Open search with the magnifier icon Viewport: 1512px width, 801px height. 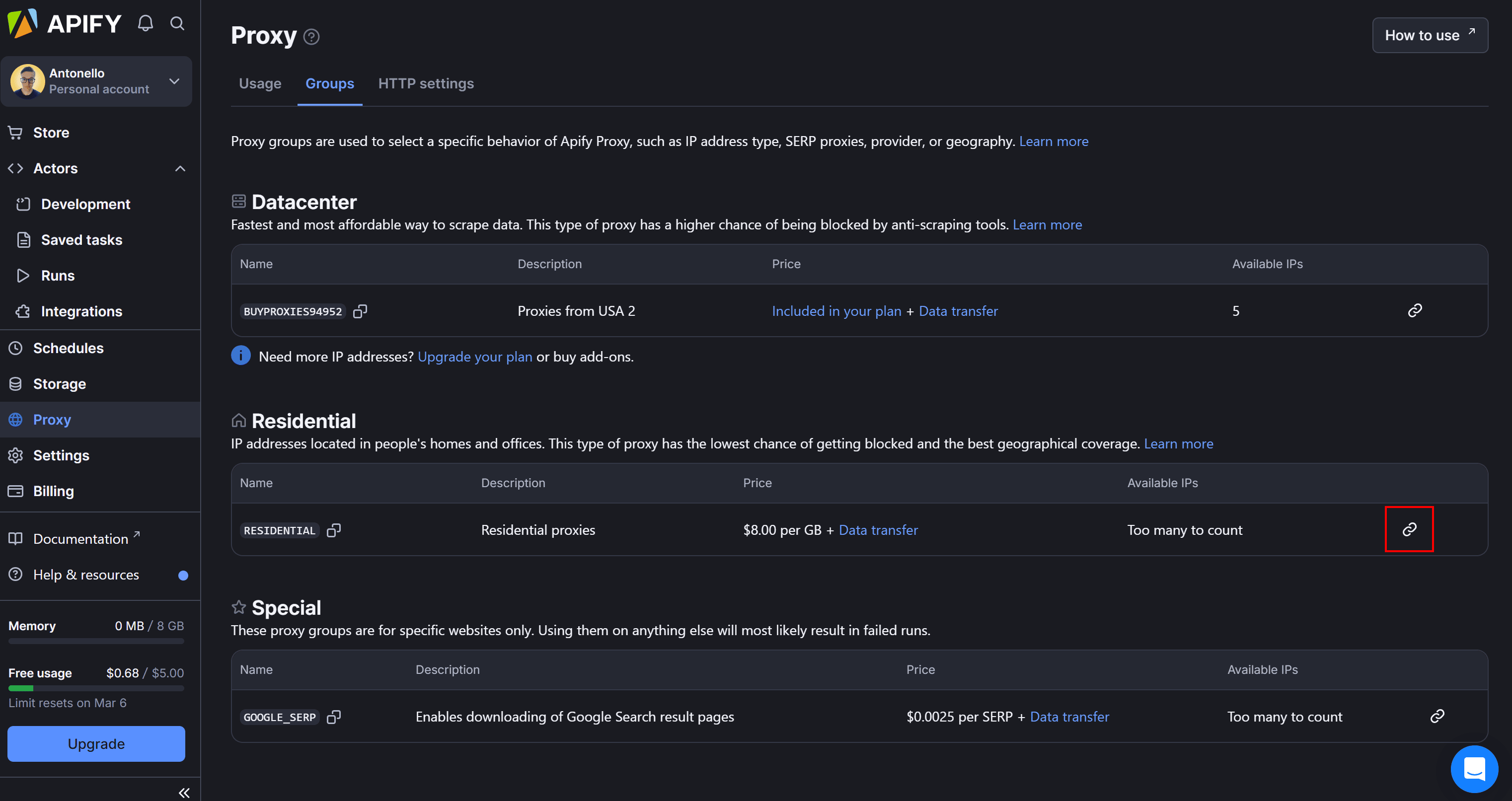tap(177, 23)
